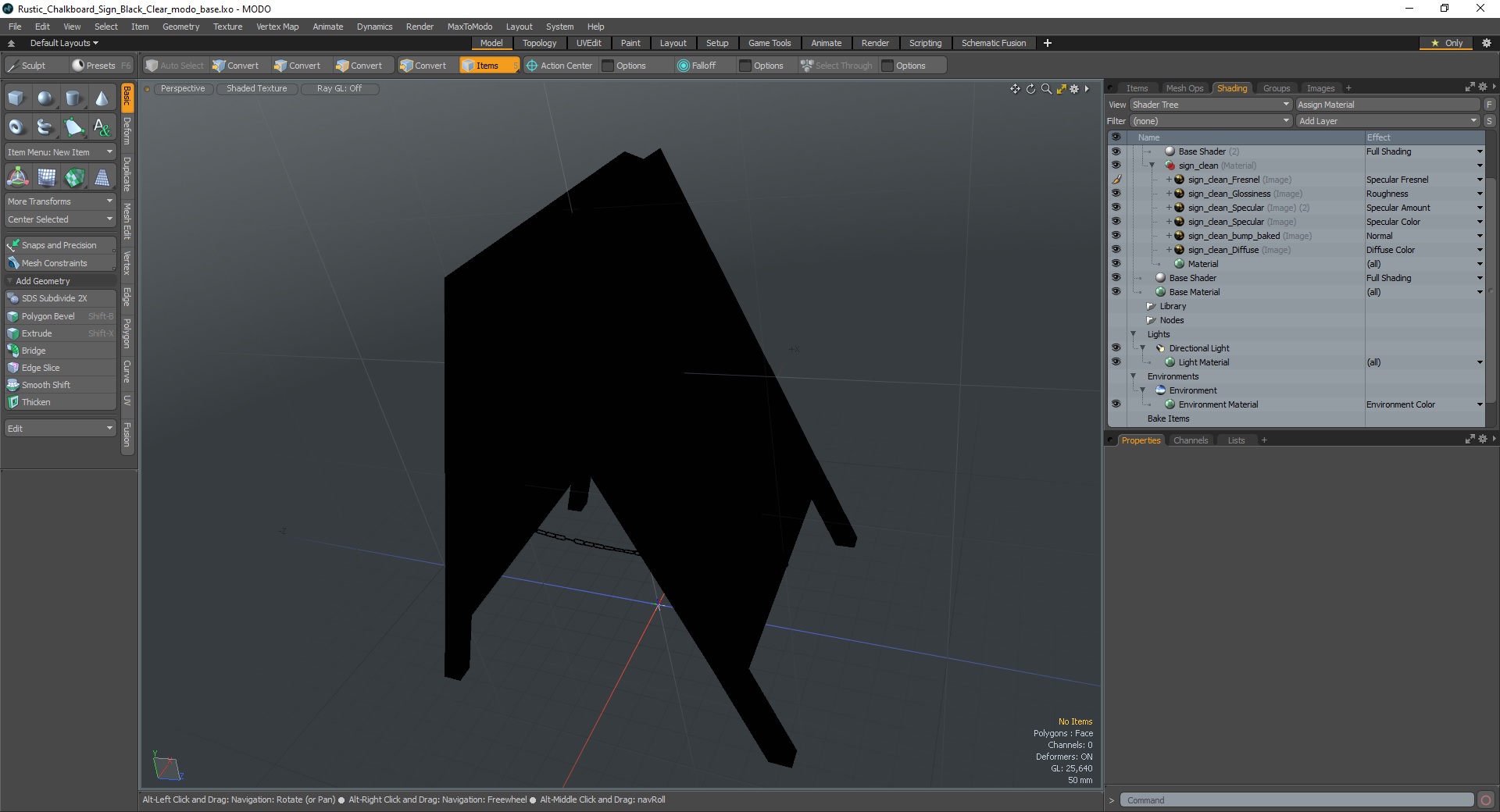Toggle the Falloff Options checkbox
This screenshot has width=1500, height=812.
tap(745, 66)
